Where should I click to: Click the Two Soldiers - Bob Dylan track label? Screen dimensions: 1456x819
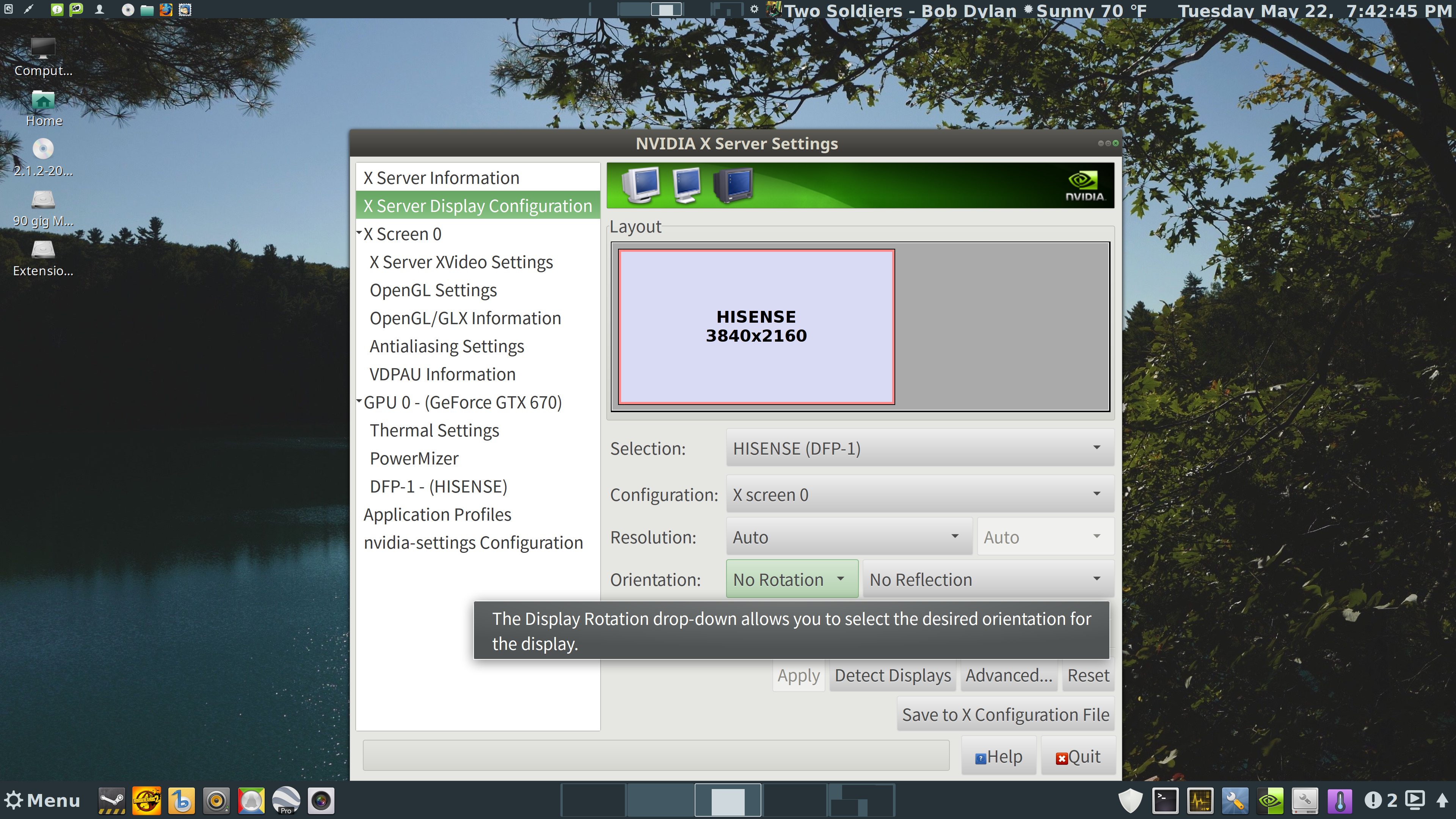pos(900,10)
